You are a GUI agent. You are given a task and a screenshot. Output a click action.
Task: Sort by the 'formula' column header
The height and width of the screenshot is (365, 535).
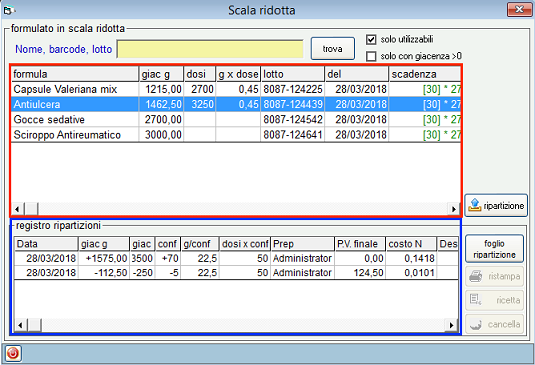[x=75, y=74]
